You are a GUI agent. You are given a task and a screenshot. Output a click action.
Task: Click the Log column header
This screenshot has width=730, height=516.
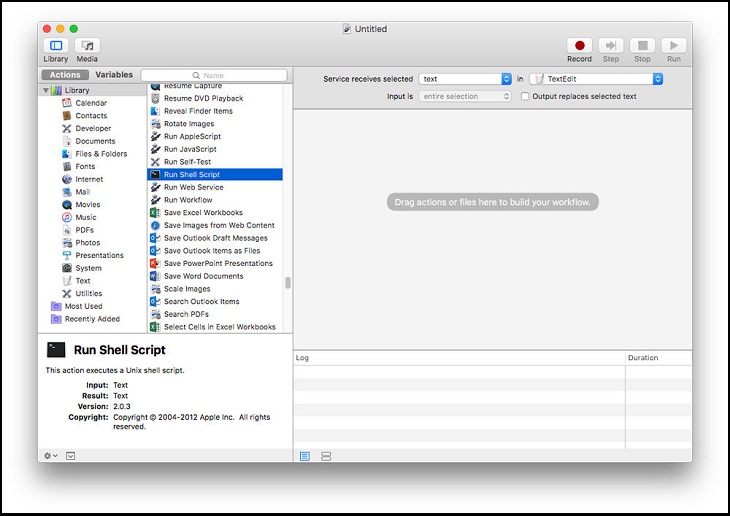459,358
